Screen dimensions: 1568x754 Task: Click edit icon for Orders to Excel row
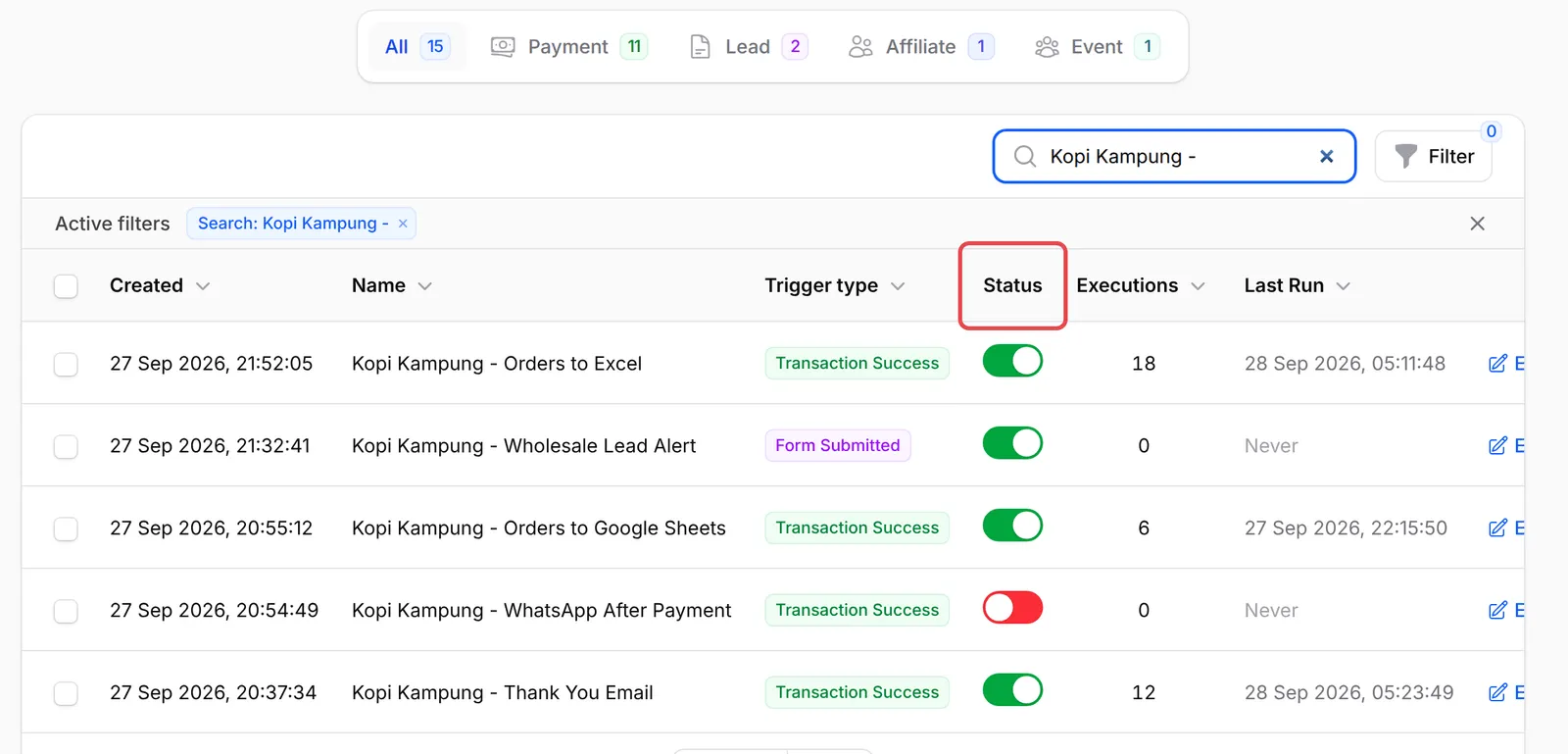pos(1497,364)
